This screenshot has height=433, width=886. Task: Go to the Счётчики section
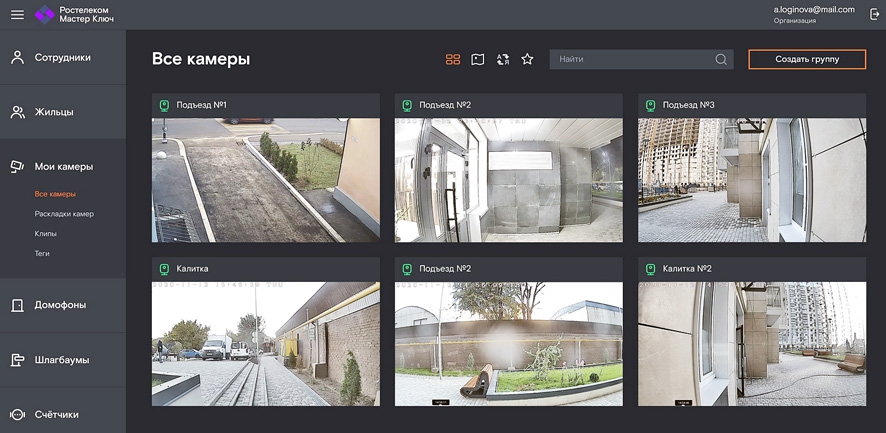(x=56, y=414)
